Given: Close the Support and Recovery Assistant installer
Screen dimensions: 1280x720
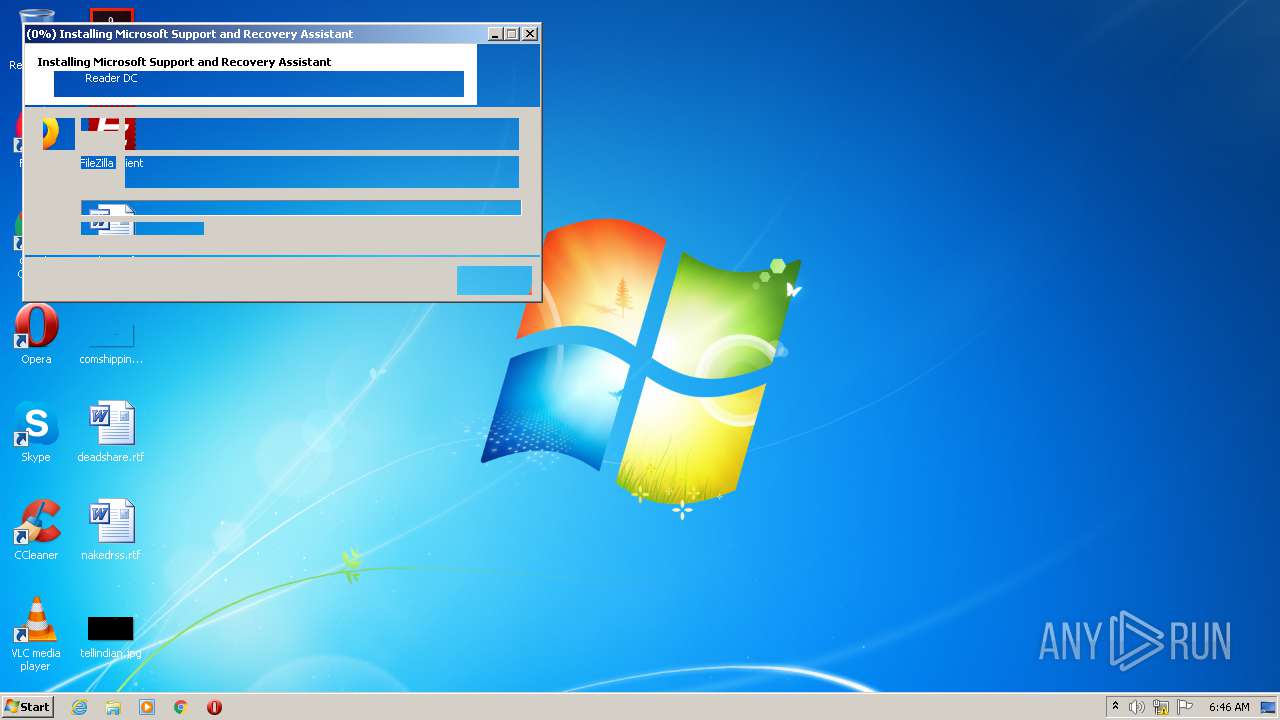Looking at the screenshot, I should (x=530, y=34).
